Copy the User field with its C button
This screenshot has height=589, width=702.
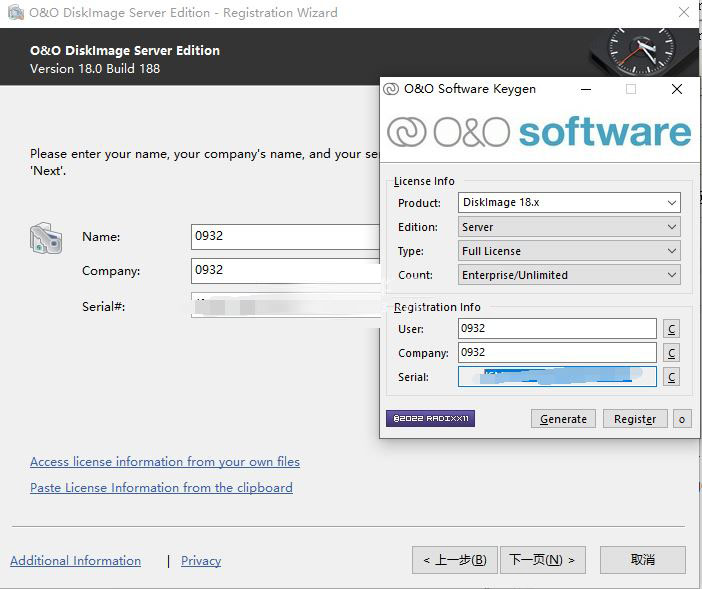pyautogui.click(x=671, y=329)
